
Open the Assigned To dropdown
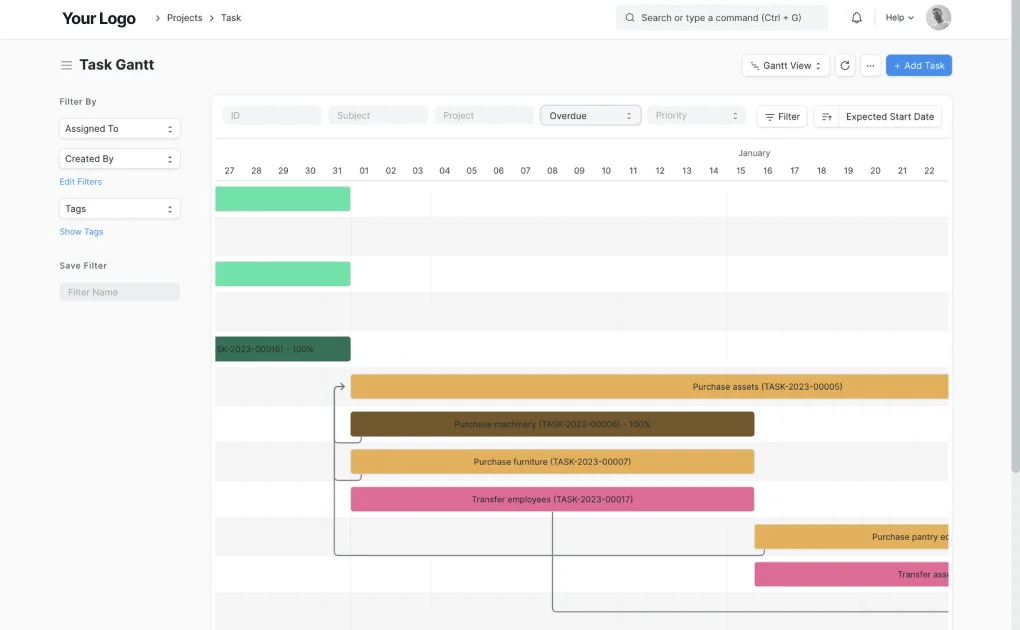[119, 128]
